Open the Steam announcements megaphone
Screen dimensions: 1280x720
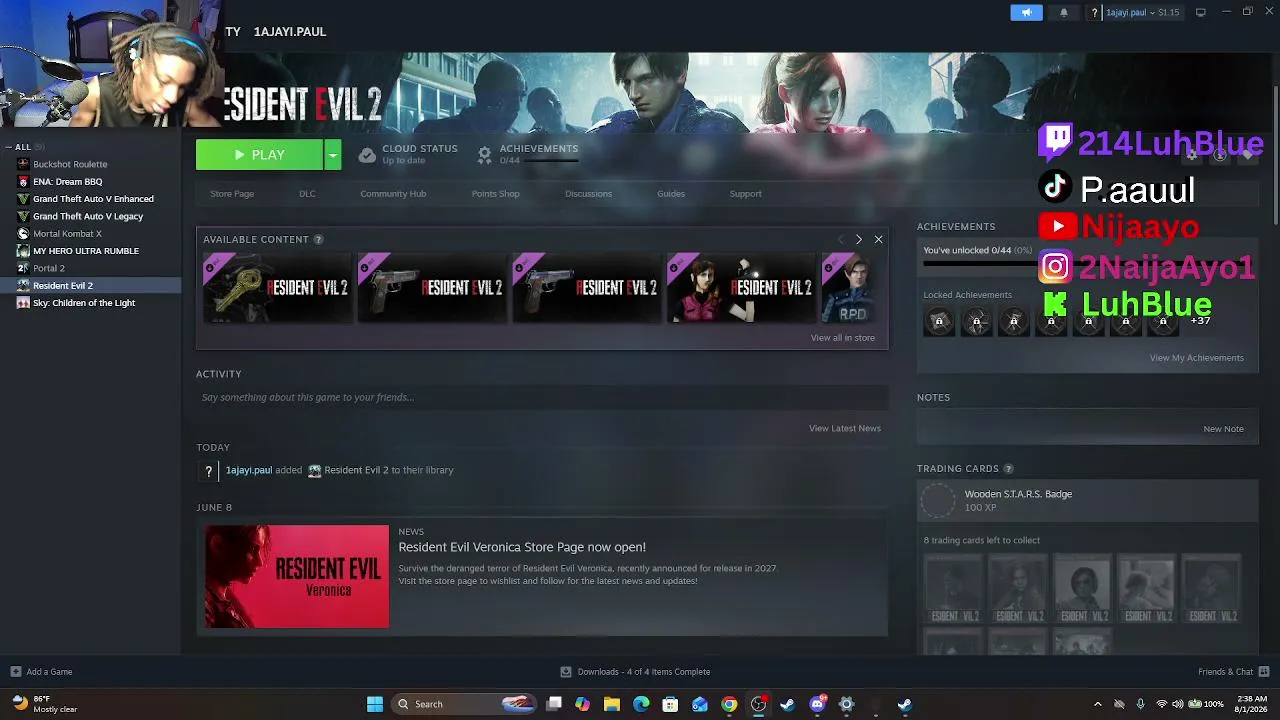point(1026,12)
